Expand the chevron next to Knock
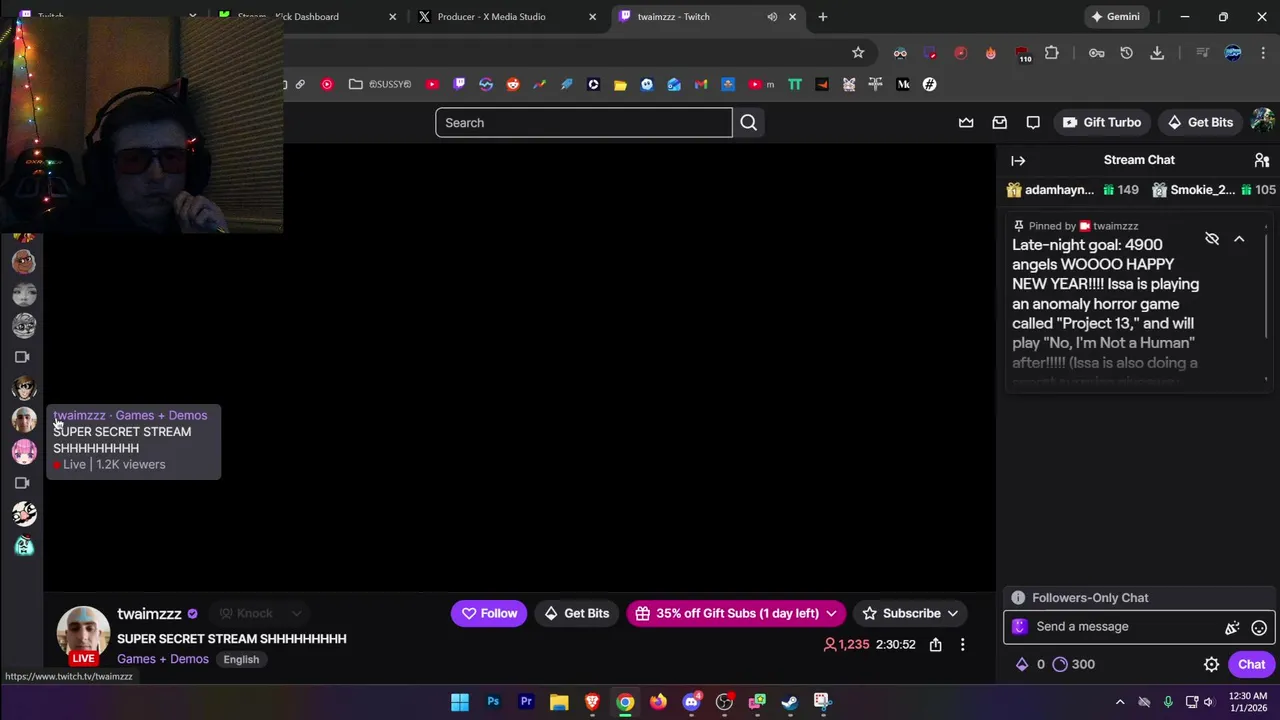Screen dimensions: 1280x720 [x=296, y=614]
